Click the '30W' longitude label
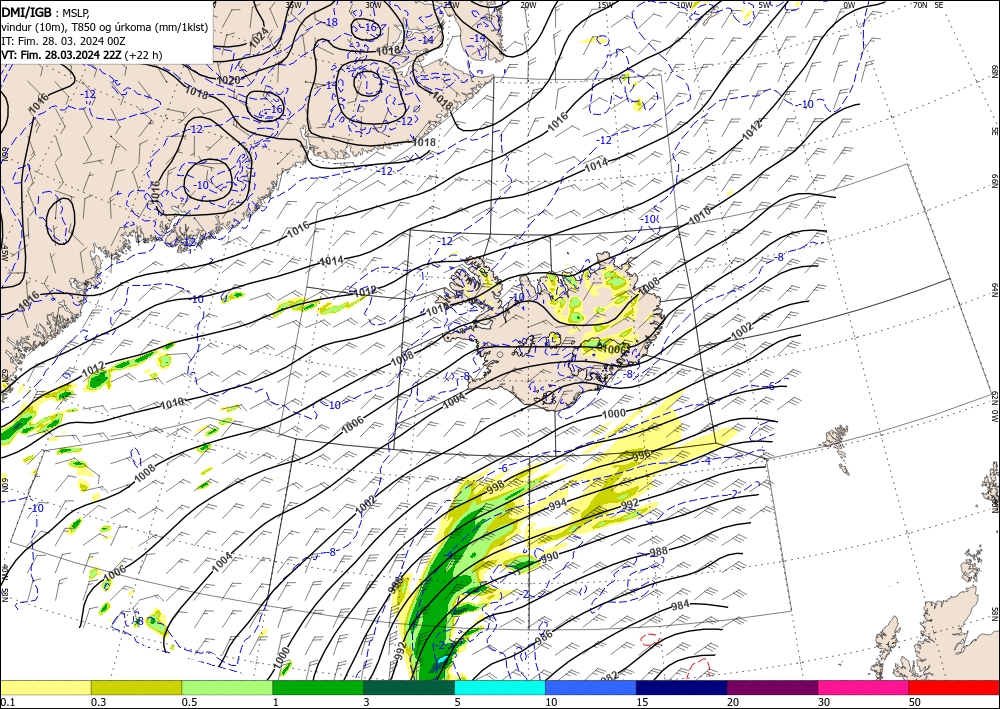Image resolution: width=1000 pixels, height=709 pixels. (x=374, y=5)
